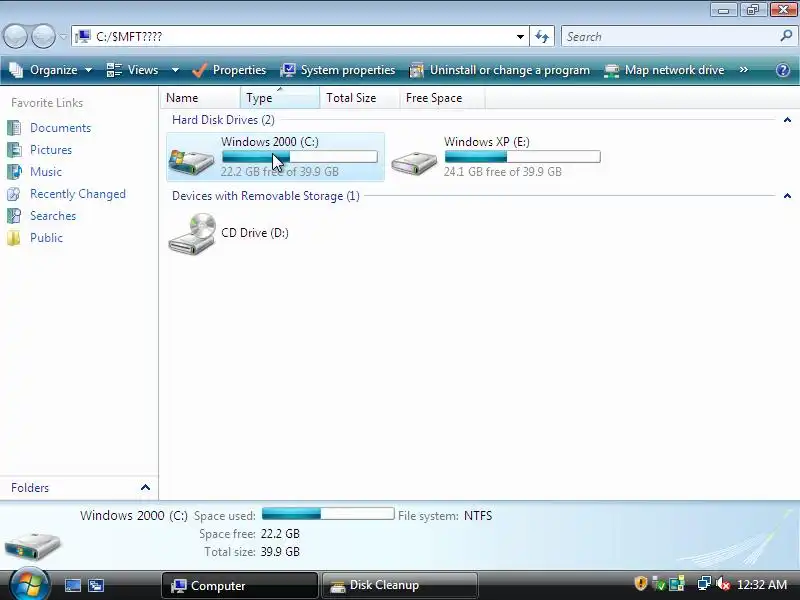The height and width of the screenshot is (600, 800).
Task: Click inside the Search box
Action: [x=668, y=37]
